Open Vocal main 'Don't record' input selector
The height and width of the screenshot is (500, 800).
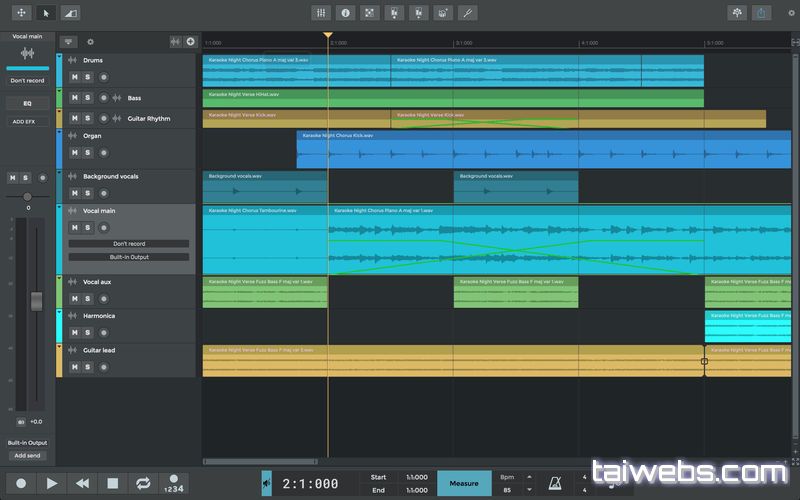pyautogui.click(x=129, y=244)
